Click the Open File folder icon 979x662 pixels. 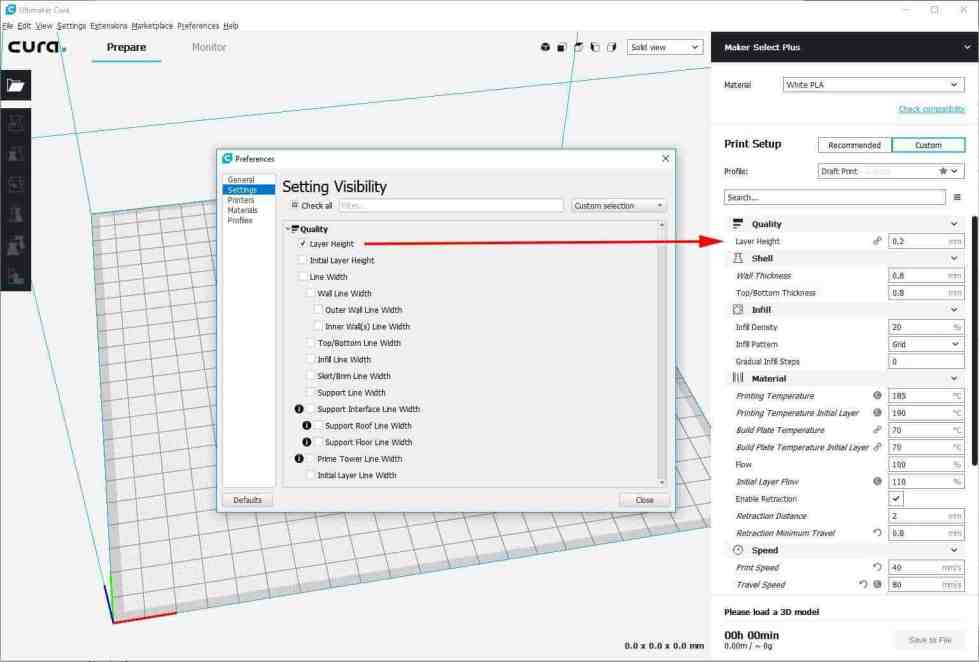[16, 86]
